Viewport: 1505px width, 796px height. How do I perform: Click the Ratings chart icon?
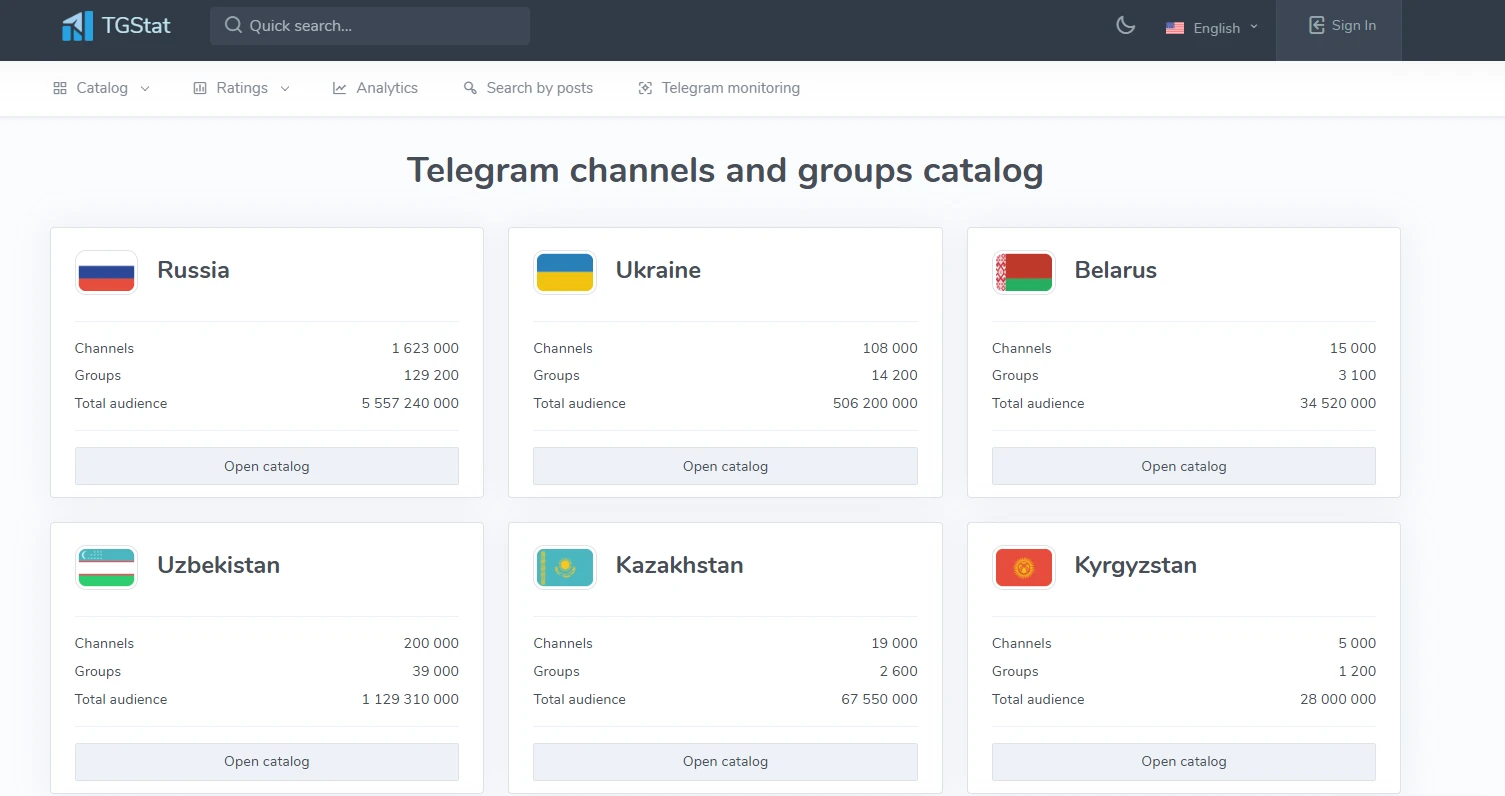200,88
